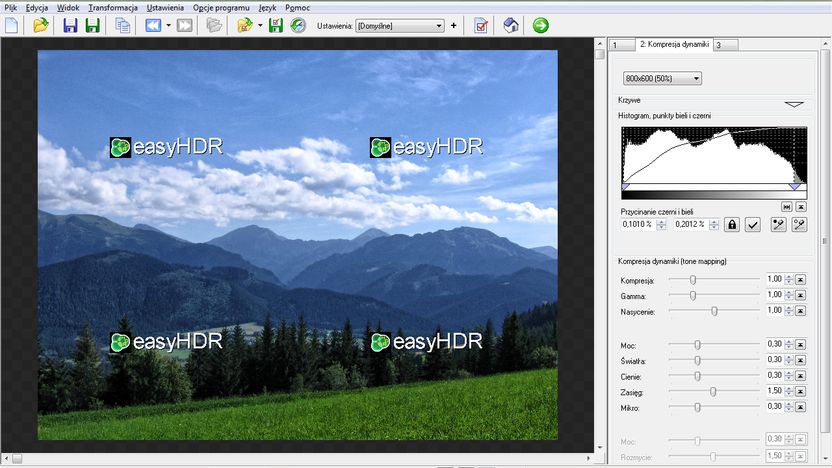
Task: Click the Światła slider handle
Action: (697, 360)
